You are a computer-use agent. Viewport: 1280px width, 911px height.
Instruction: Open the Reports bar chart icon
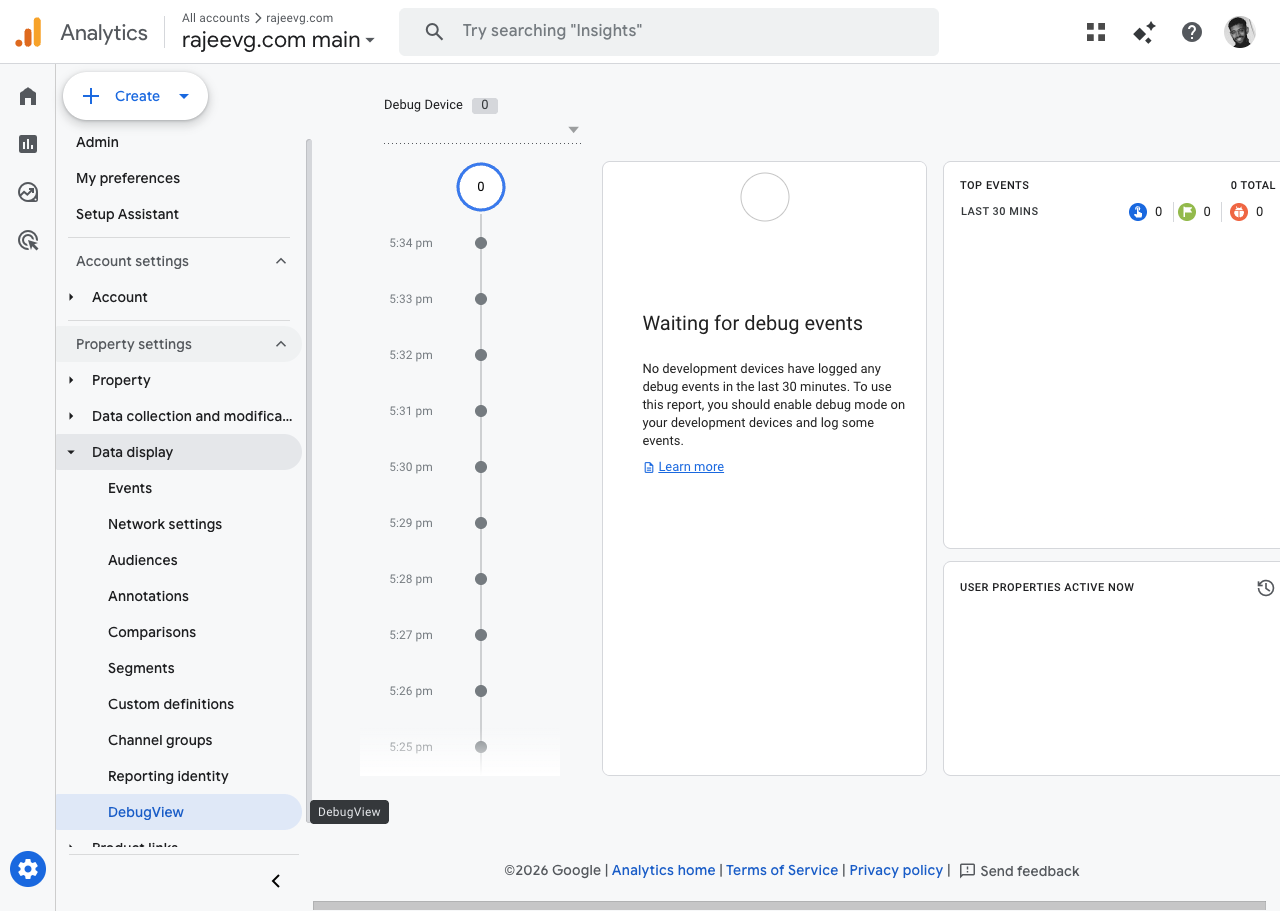28,144
